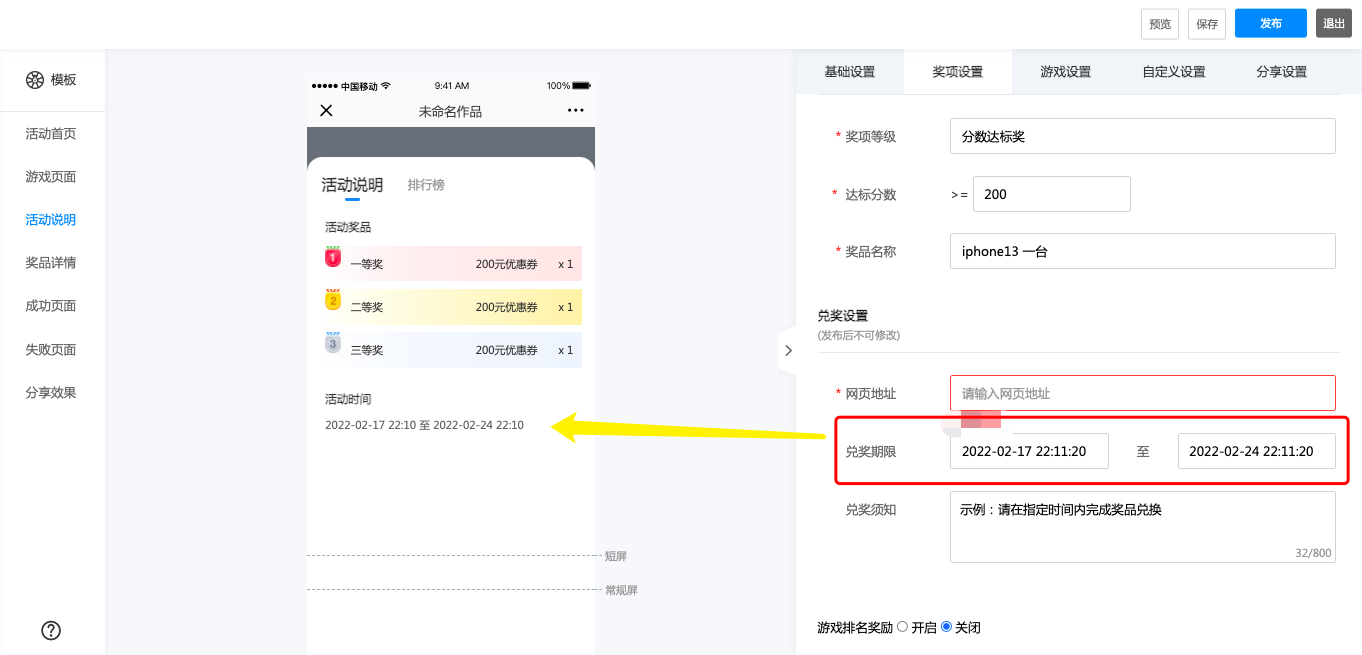Open the 分享设置 tab
The image size is (1362, 655).
tap(1281, 72)
